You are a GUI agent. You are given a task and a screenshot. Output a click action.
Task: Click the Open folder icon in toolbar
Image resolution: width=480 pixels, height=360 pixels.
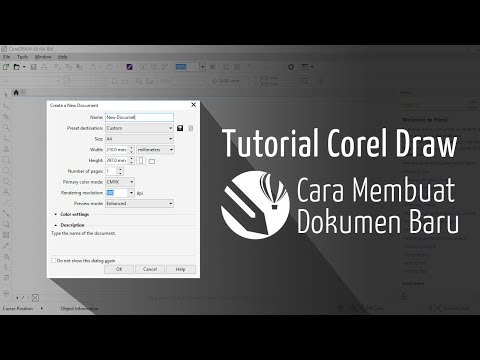pos(16,67)
